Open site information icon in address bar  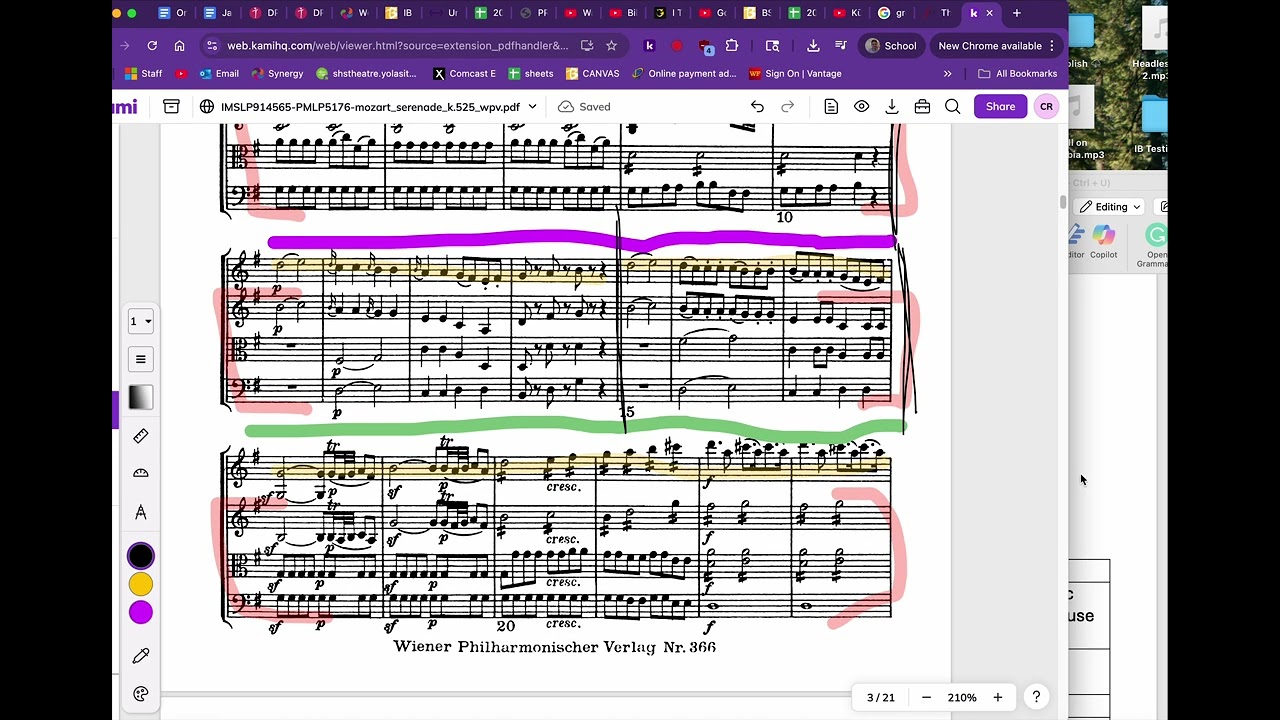(x=210, y=45)
